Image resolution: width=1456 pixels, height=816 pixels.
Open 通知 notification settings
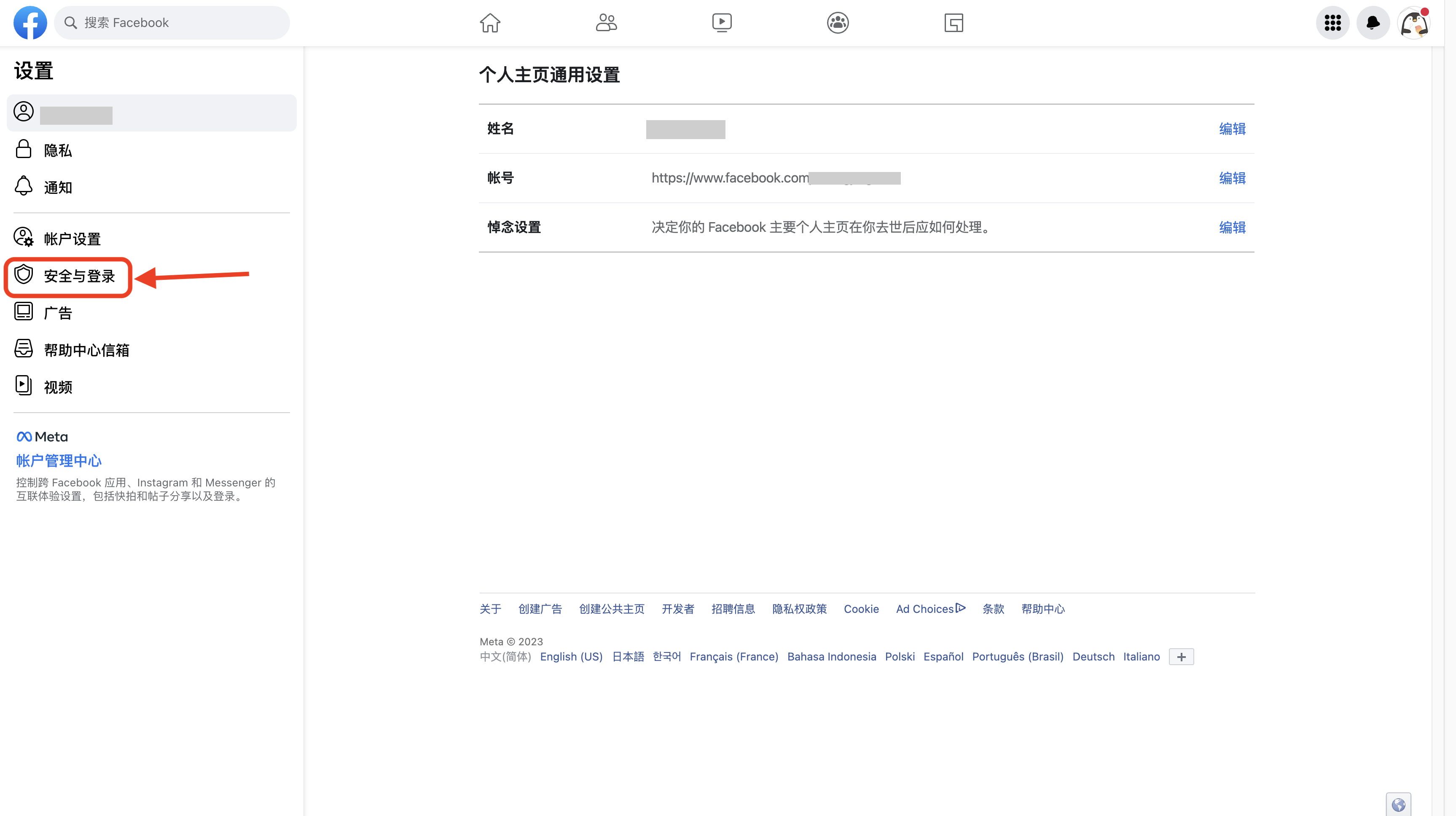(x=151, y=187)
